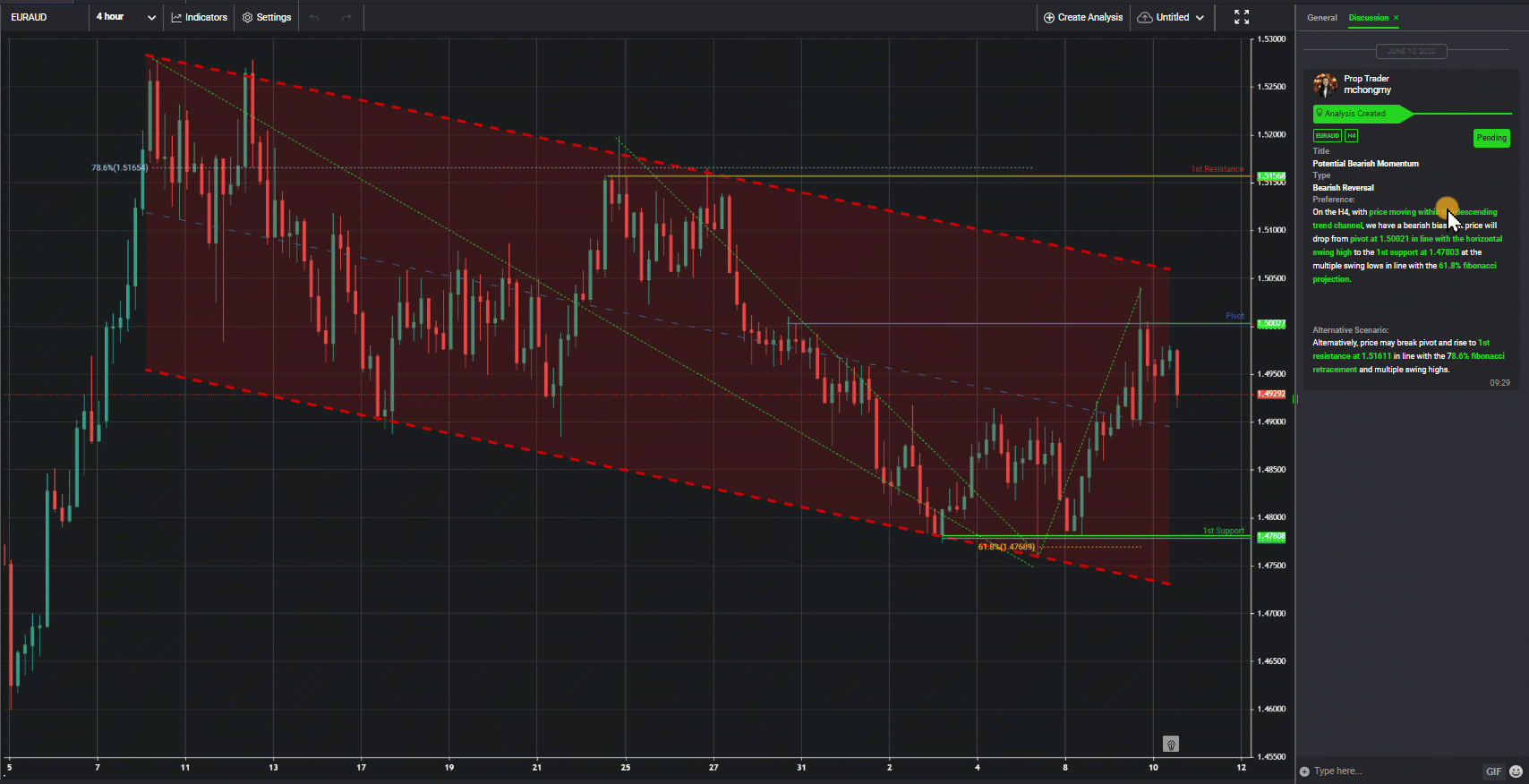
Task: Click the Create Analysis button
Action: click(x=1083, y=17)
